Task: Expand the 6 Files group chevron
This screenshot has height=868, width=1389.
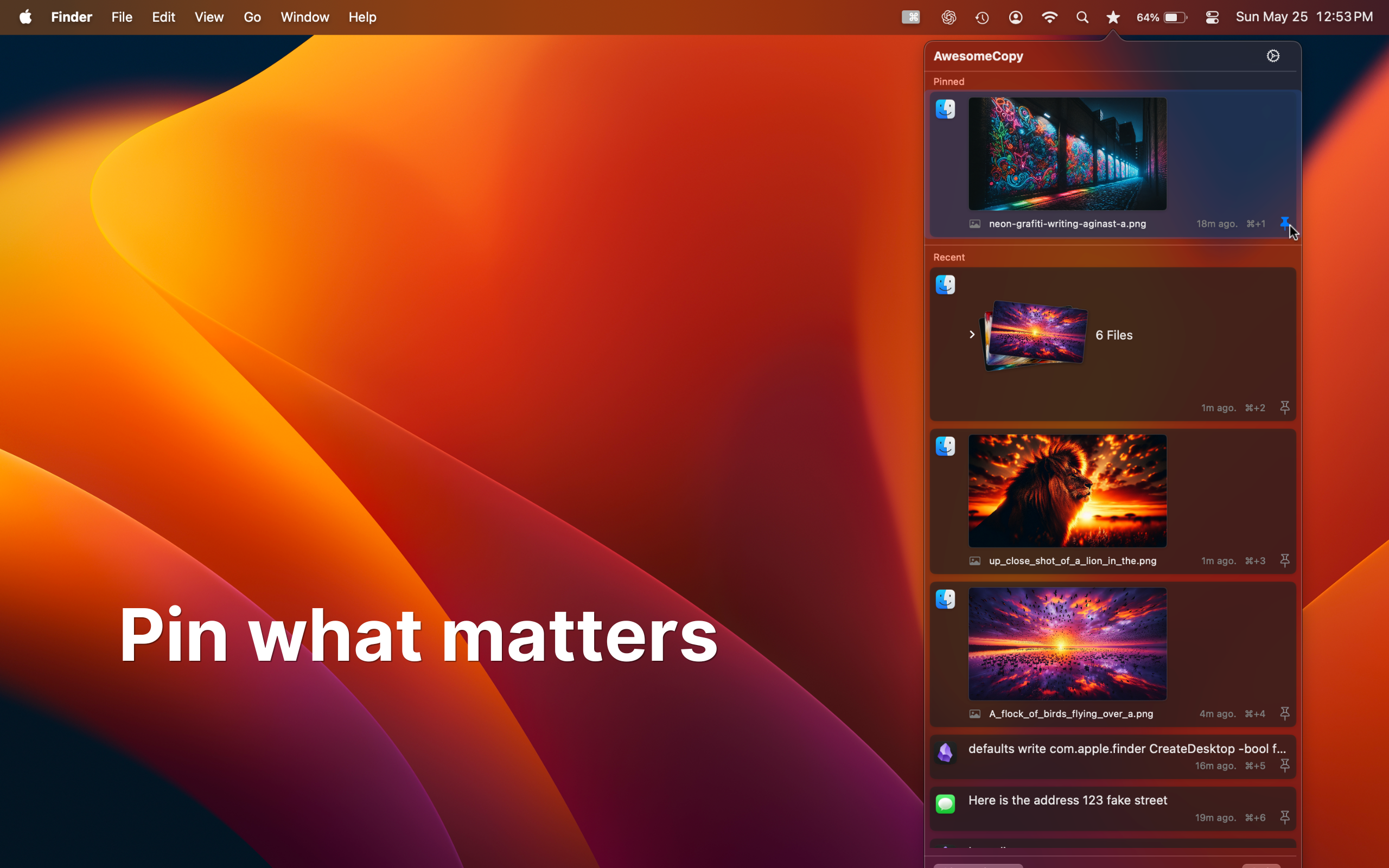Action: click(972, 334)
